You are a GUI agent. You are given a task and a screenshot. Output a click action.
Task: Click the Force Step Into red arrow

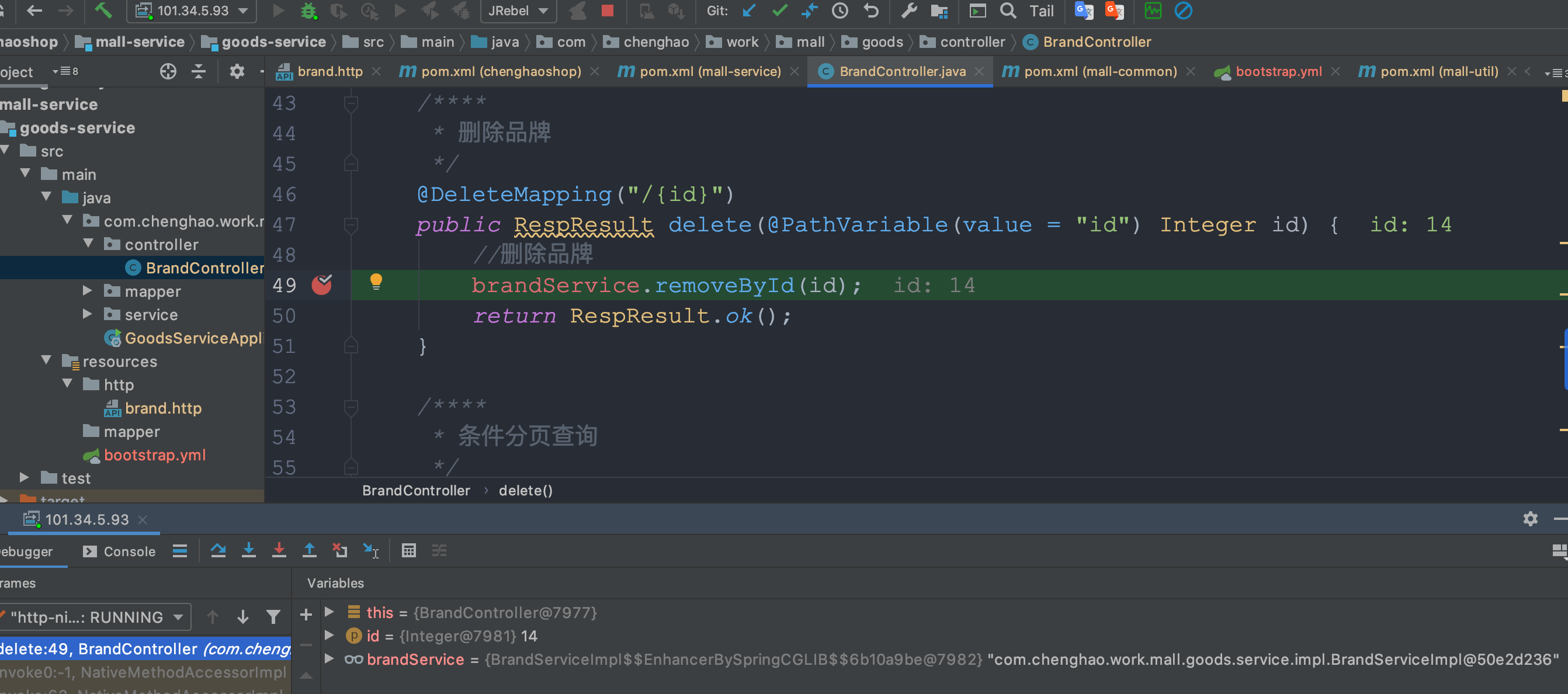point(279,551)
